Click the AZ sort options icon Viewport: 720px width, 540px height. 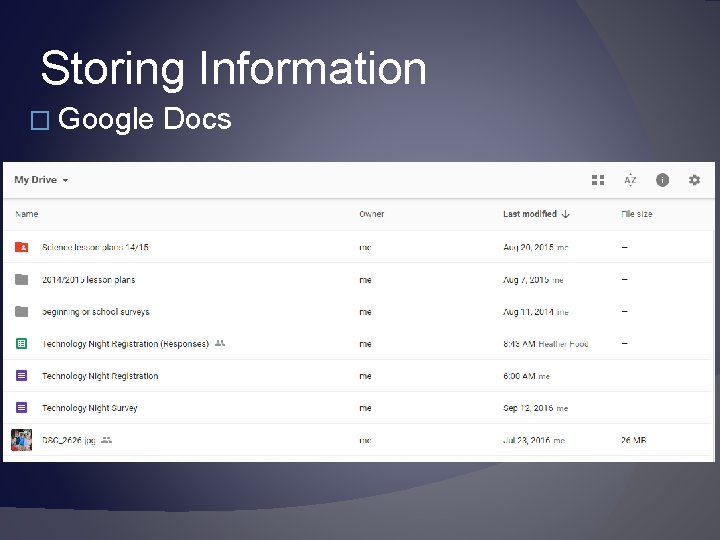pyautogui.click(x=630, y=180)
